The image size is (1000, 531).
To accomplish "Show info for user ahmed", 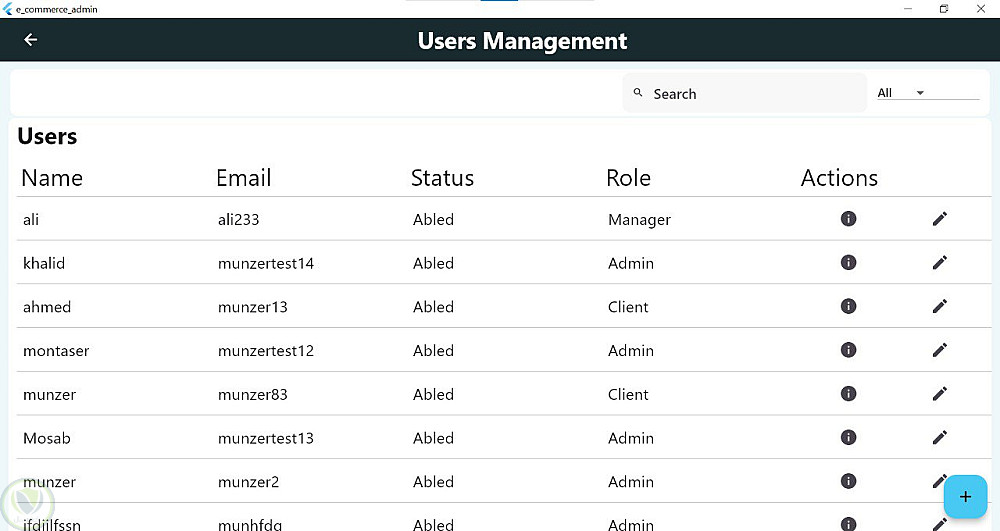I will point(848,306).
